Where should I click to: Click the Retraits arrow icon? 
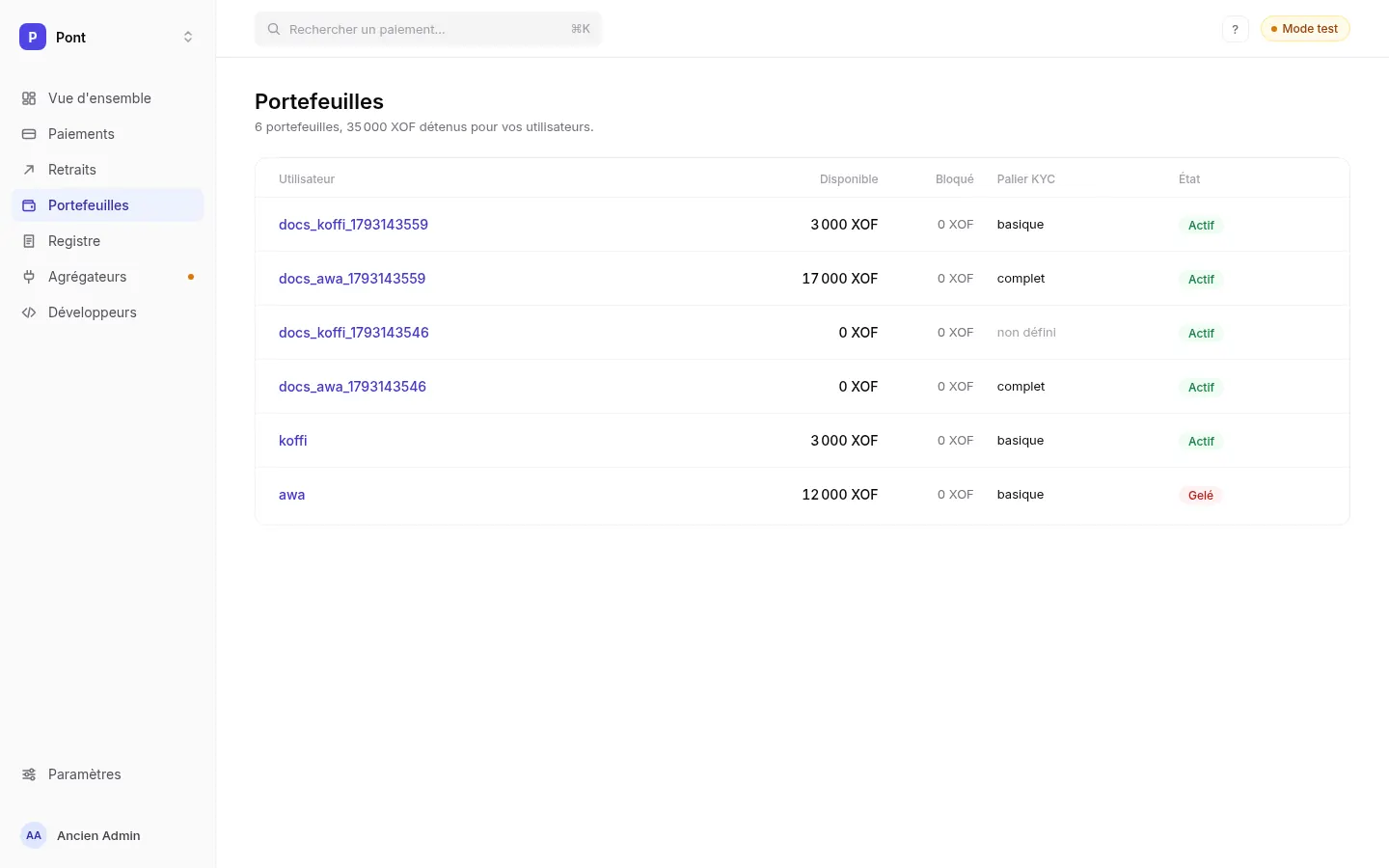tap(29, 170)
